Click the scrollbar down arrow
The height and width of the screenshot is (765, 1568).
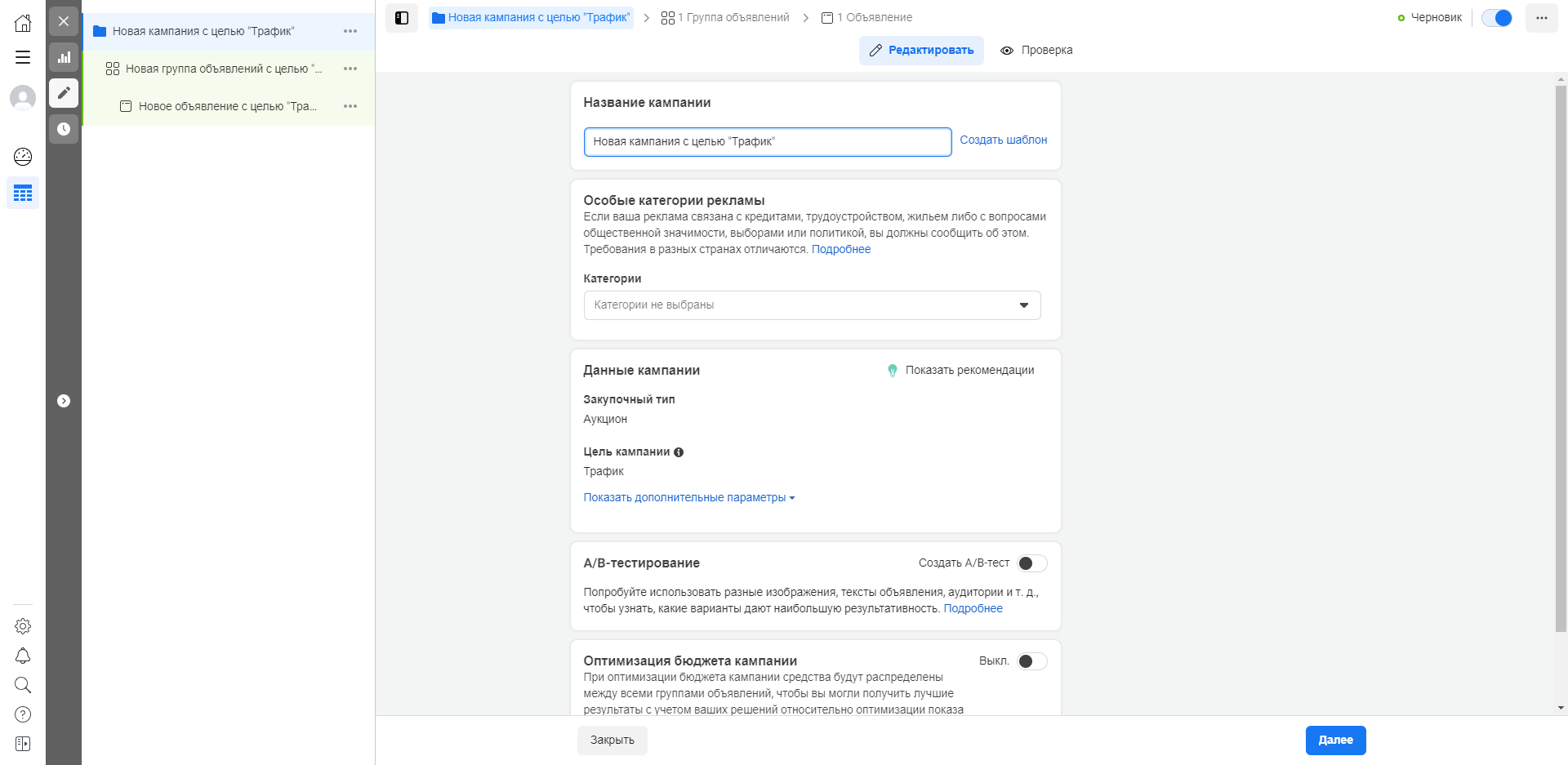pyautogui.click(x=1561, y=709)
